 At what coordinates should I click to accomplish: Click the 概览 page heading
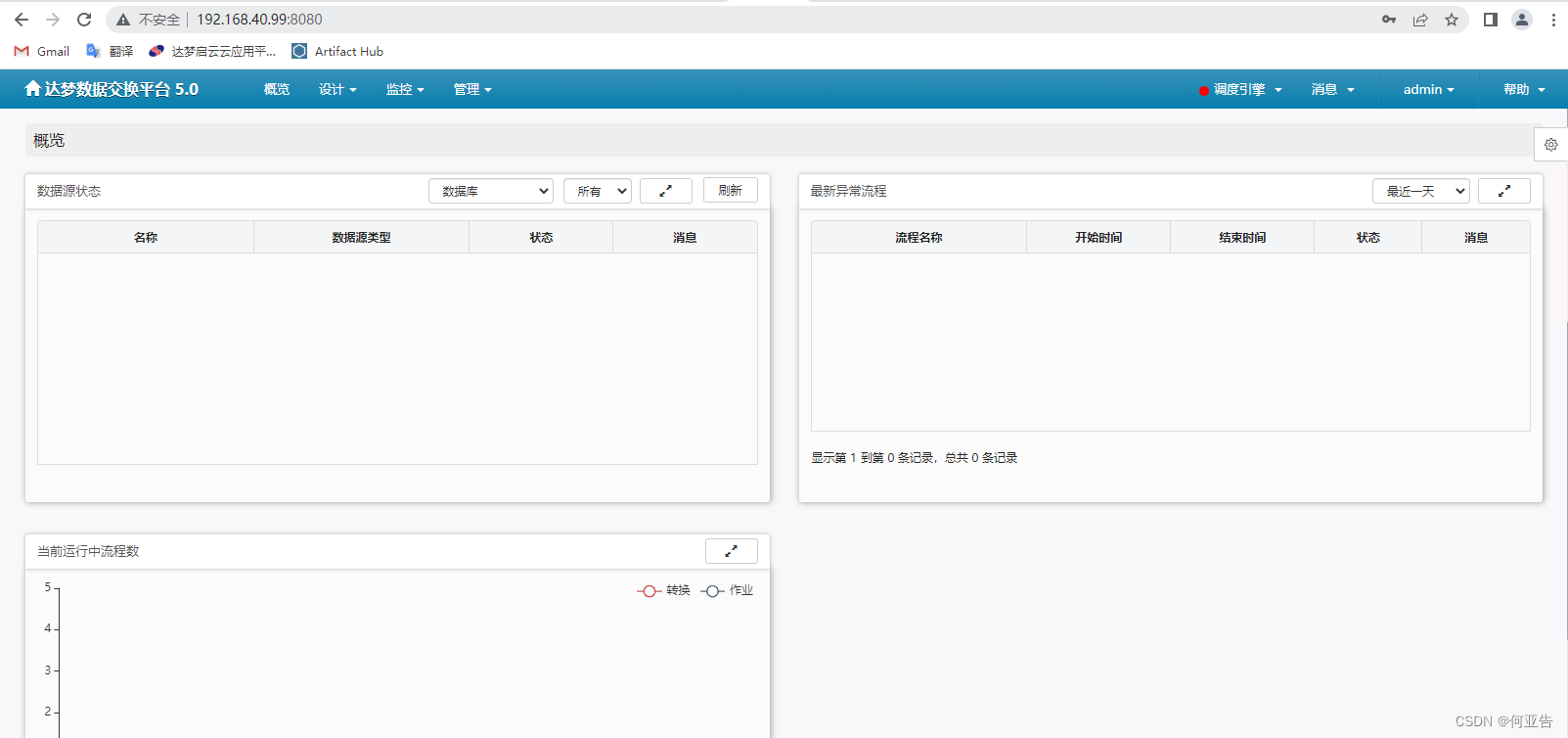tap(49, 141)
